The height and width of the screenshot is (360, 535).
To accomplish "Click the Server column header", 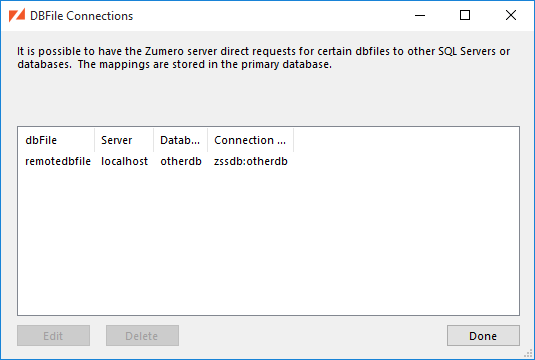I will pyautogui.click(x=124, y=140).
